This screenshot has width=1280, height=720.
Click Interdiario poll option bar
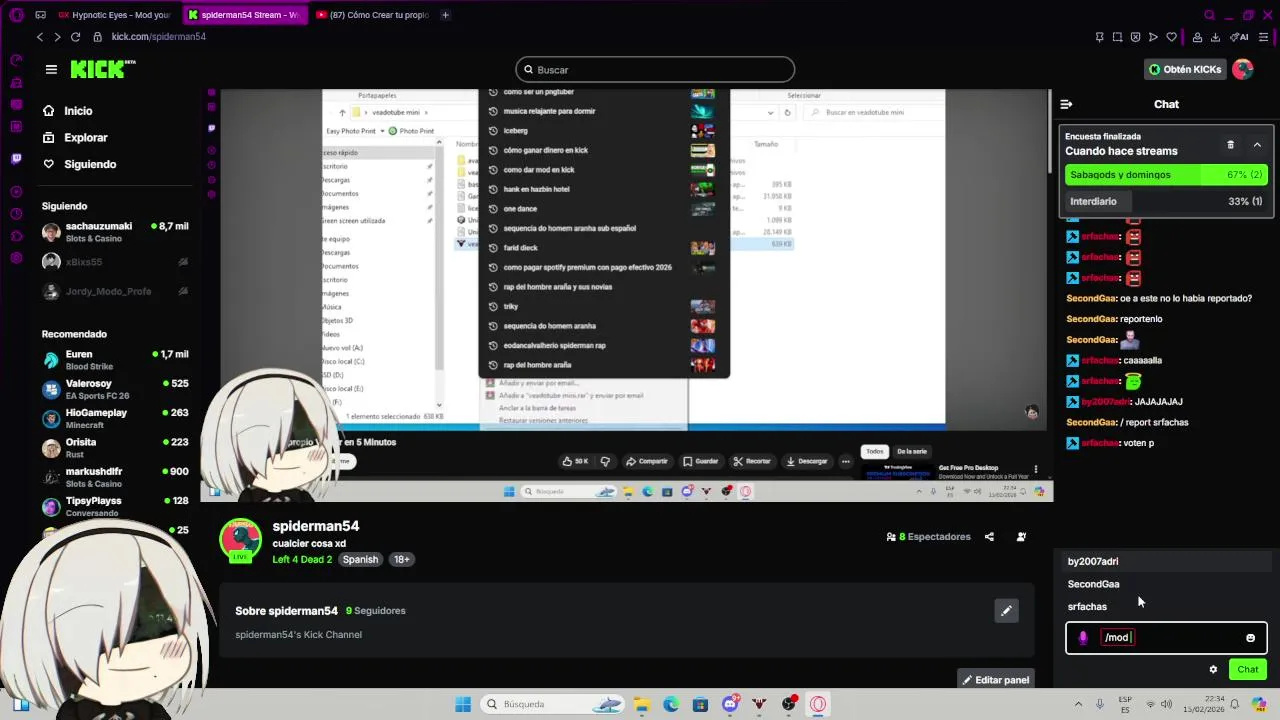click(1166, 201)
